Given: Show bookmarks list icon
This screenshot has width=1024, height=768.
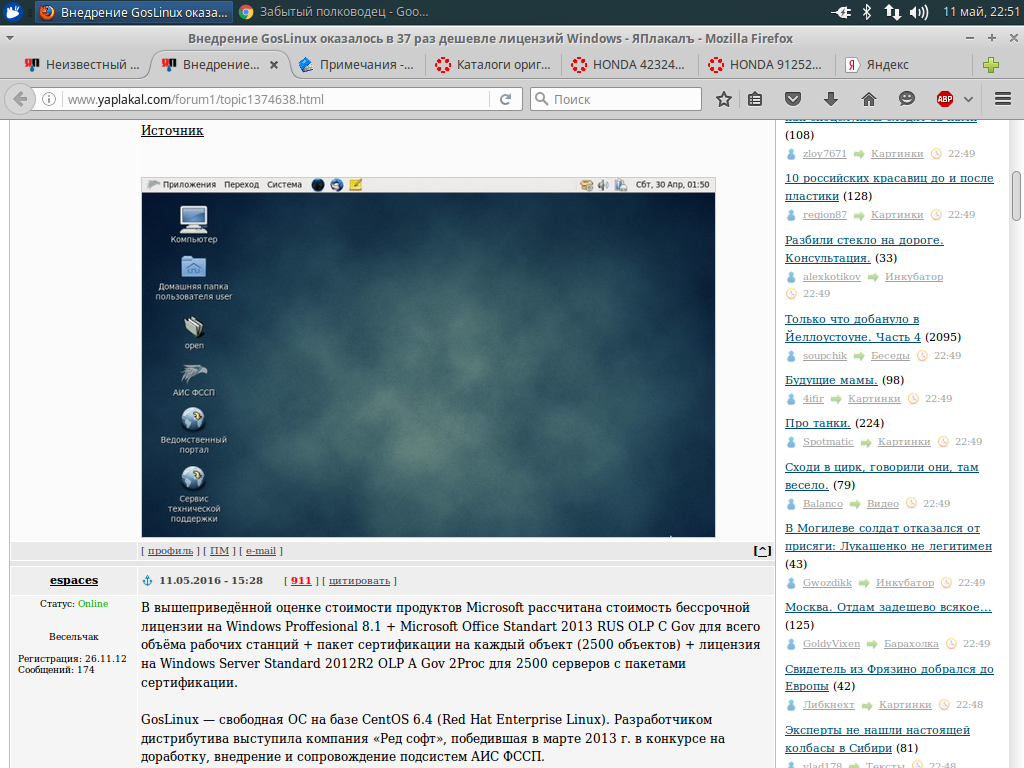Looking at the screenshot, I should tap(755, 99).
